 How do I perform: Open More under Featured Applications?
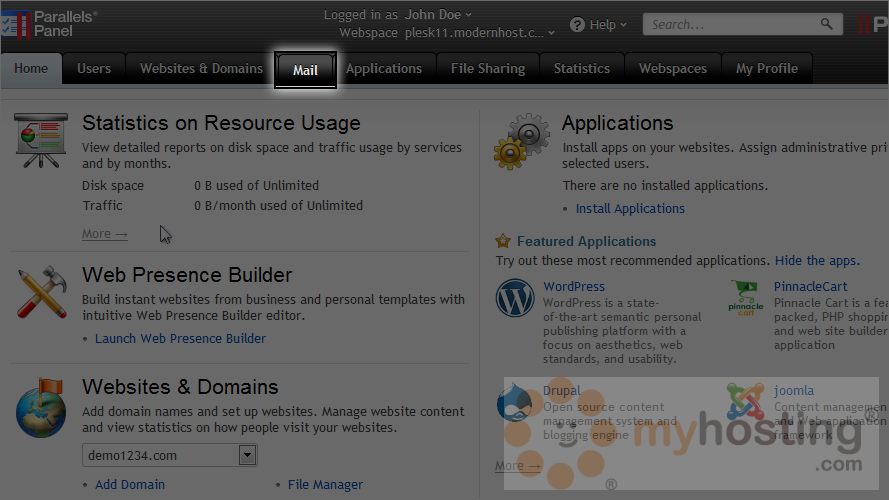518,465
